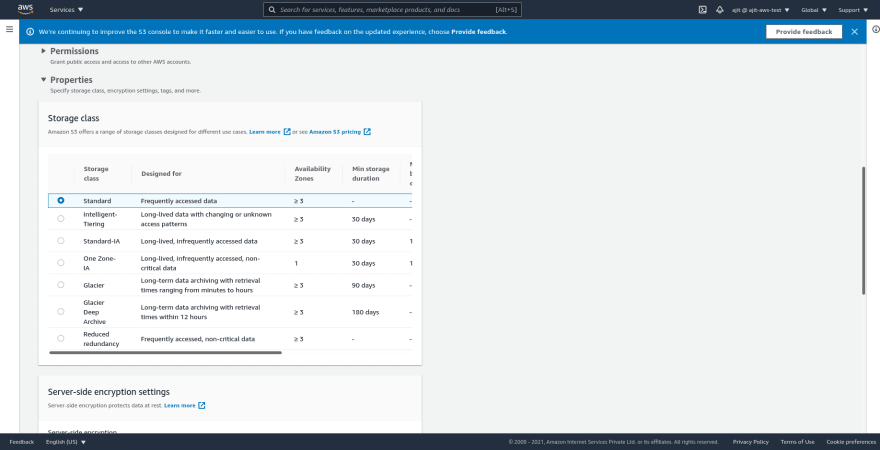Open the notifications bell icon
The image size is (880, 450).
(x=719, y=10)
